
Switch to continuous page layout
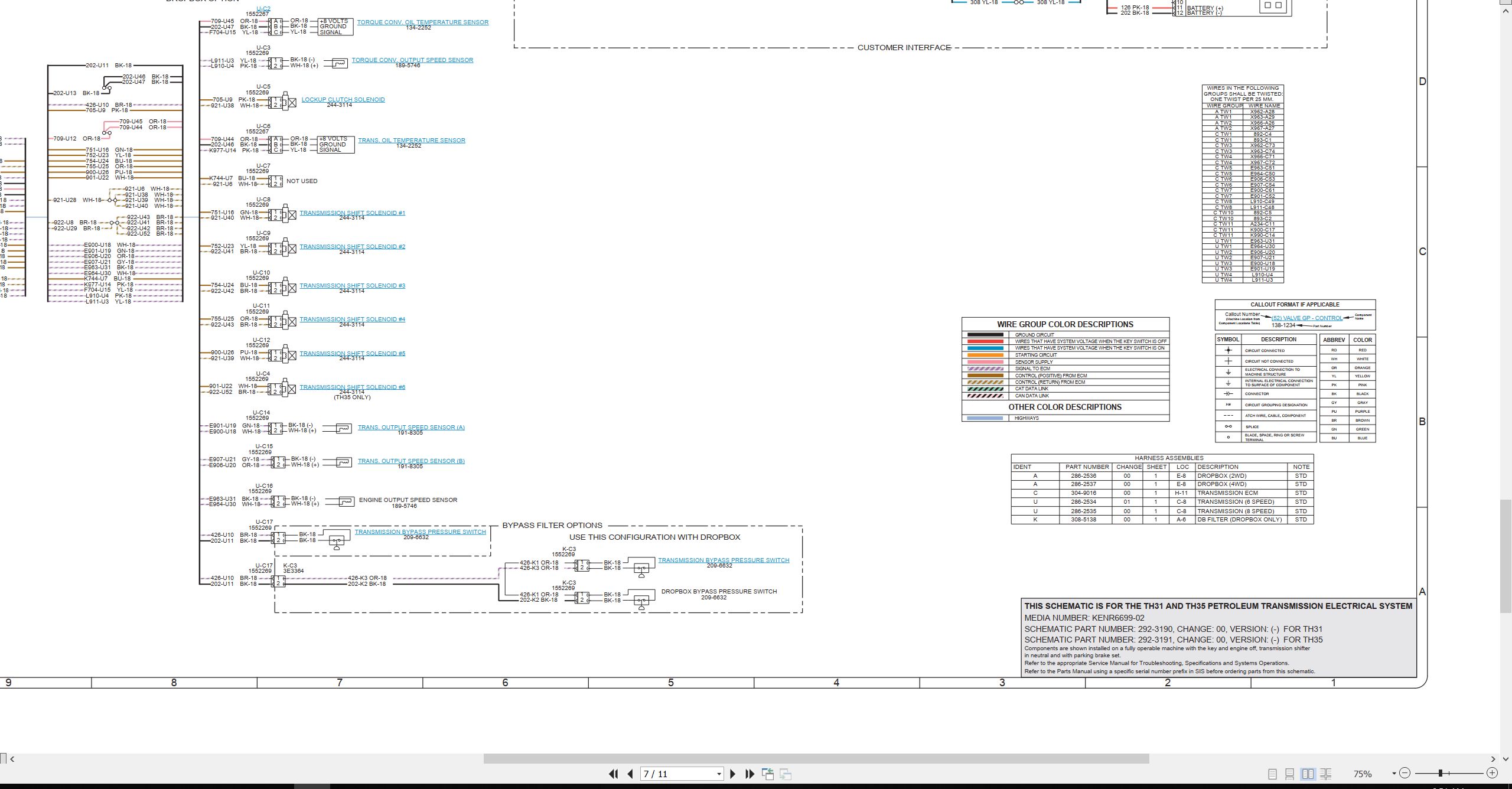point(1290,774)
